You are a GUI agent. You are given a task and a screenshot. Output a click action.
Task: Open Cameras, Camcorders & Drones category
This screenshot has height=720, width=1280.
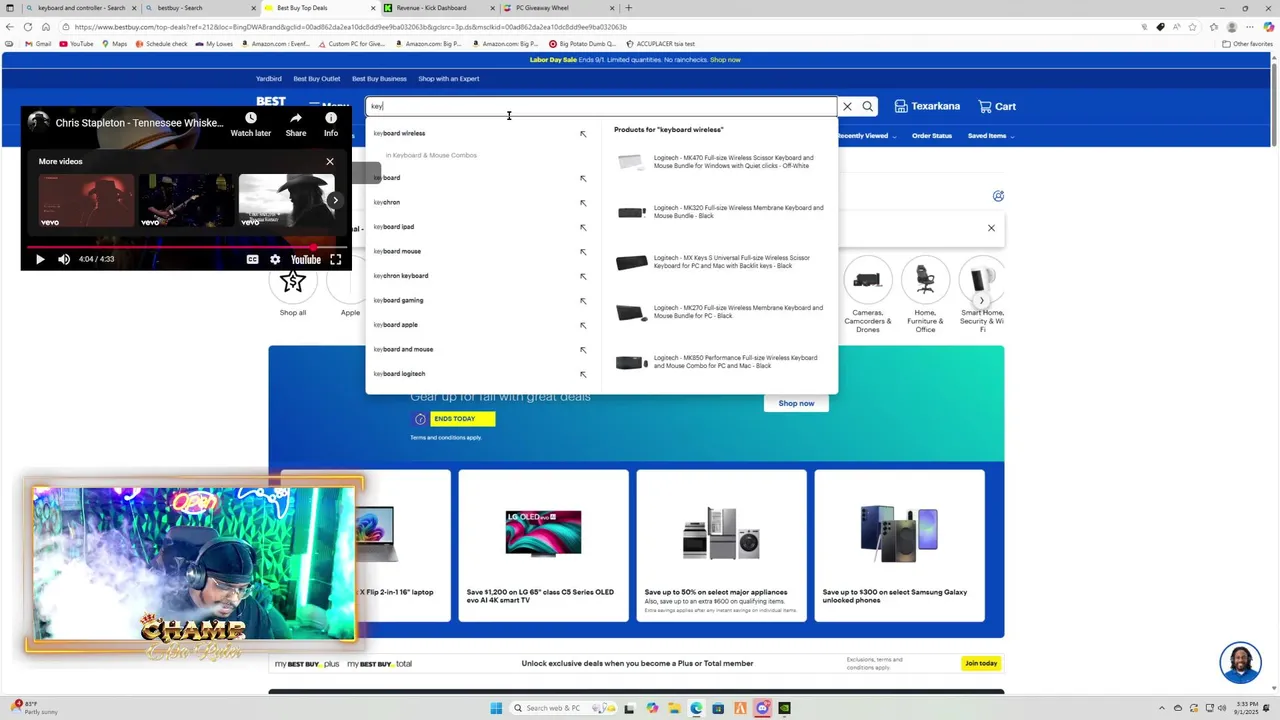867,292
